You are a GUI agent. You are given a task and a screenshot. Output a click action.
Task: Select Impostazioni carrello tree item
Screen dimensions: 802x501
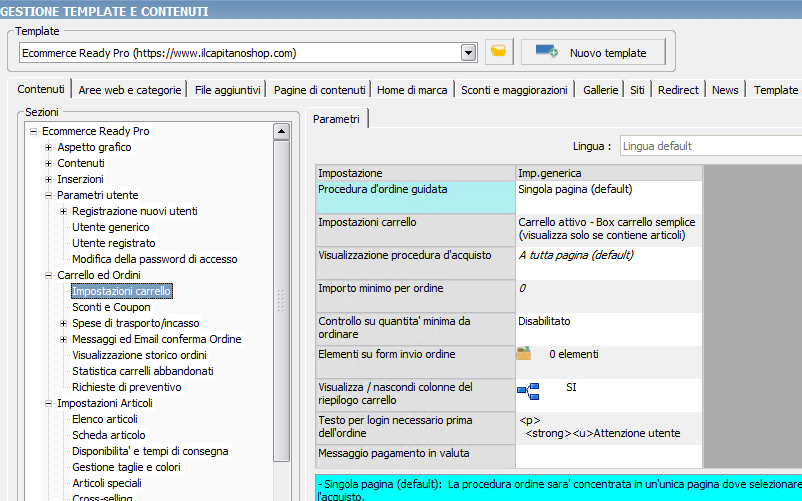[x=122, y=291]
